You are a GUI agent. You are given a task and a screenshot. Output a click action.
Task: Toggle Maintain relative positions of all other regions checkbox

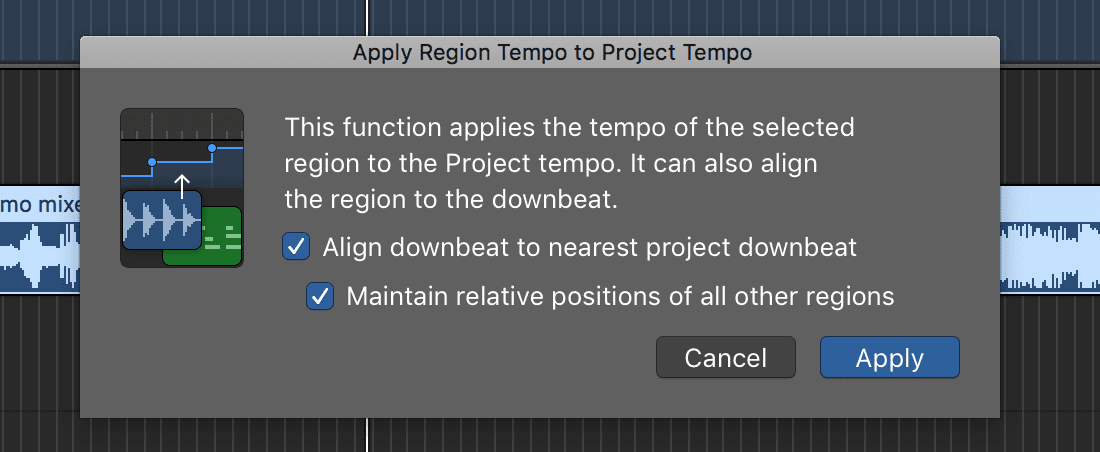click(x=320, y=296)
